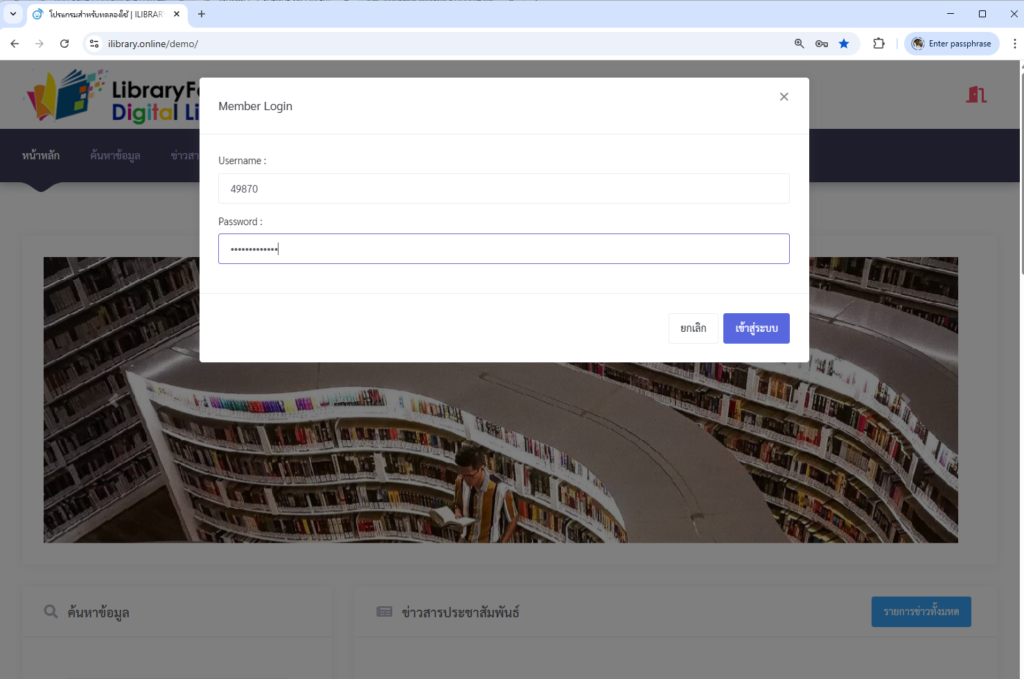Go back using the browser back arrow
Image resolution: width=1024 pixels, height=679 pixels.
15,44
